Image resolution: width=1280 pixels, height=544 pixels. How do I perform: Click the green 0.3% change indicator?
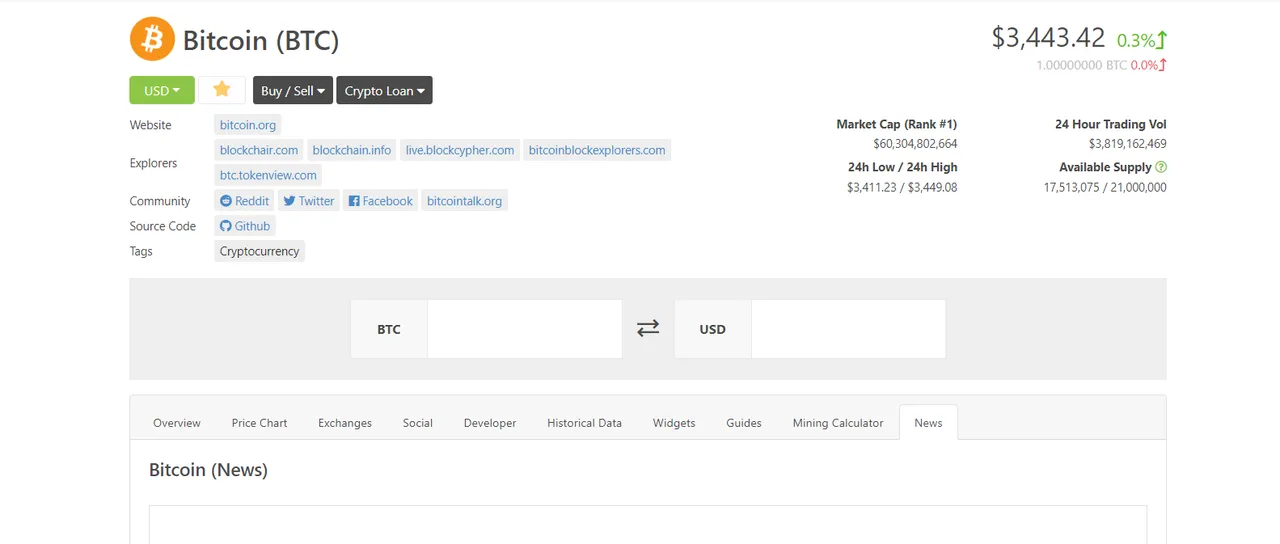[1142, 40]
